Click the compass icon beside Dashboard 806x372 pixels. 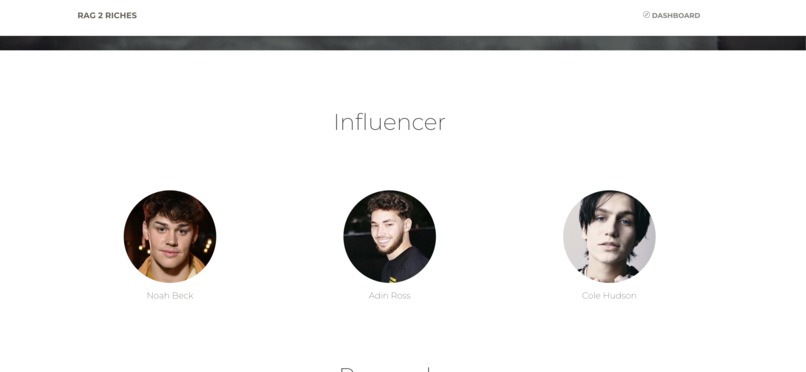[646, 15]
